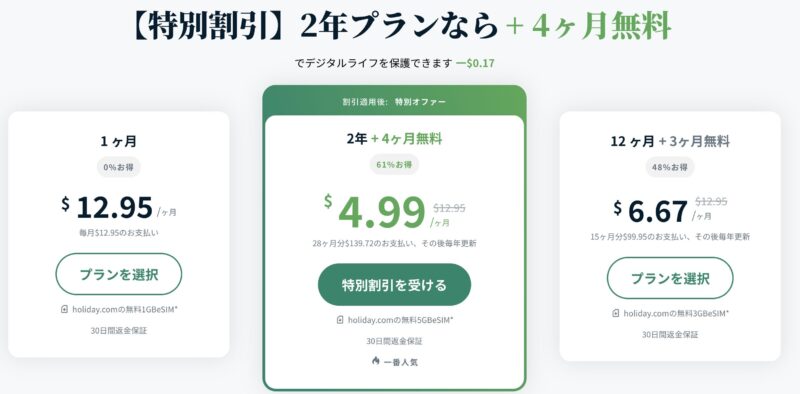Click 12ヶ月 +3ヶ月無料 plan title
This screenshot has width=800, height=394.
[x=670, y=141]
